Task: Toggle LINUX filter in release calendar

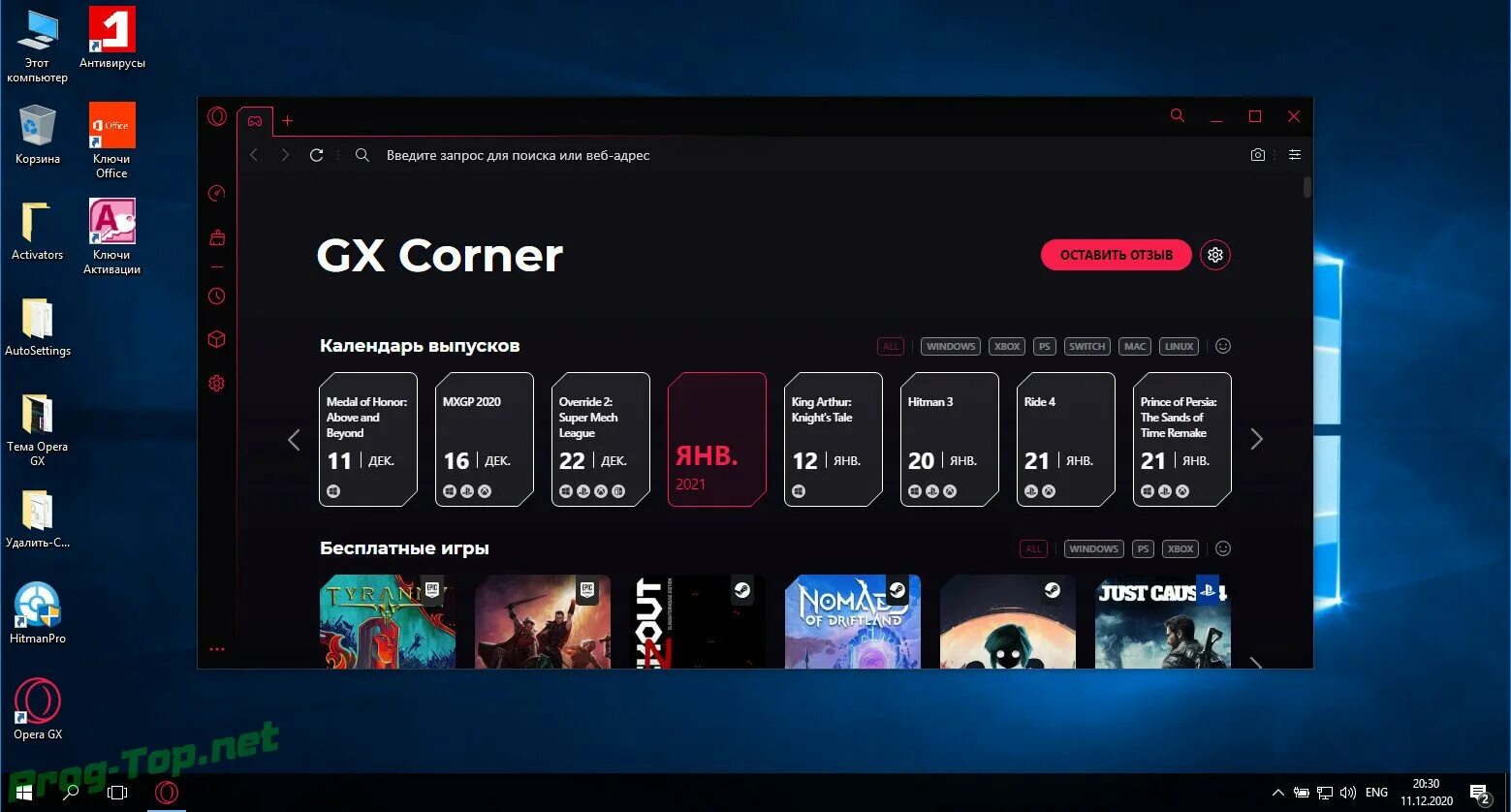Action: 1180,346
